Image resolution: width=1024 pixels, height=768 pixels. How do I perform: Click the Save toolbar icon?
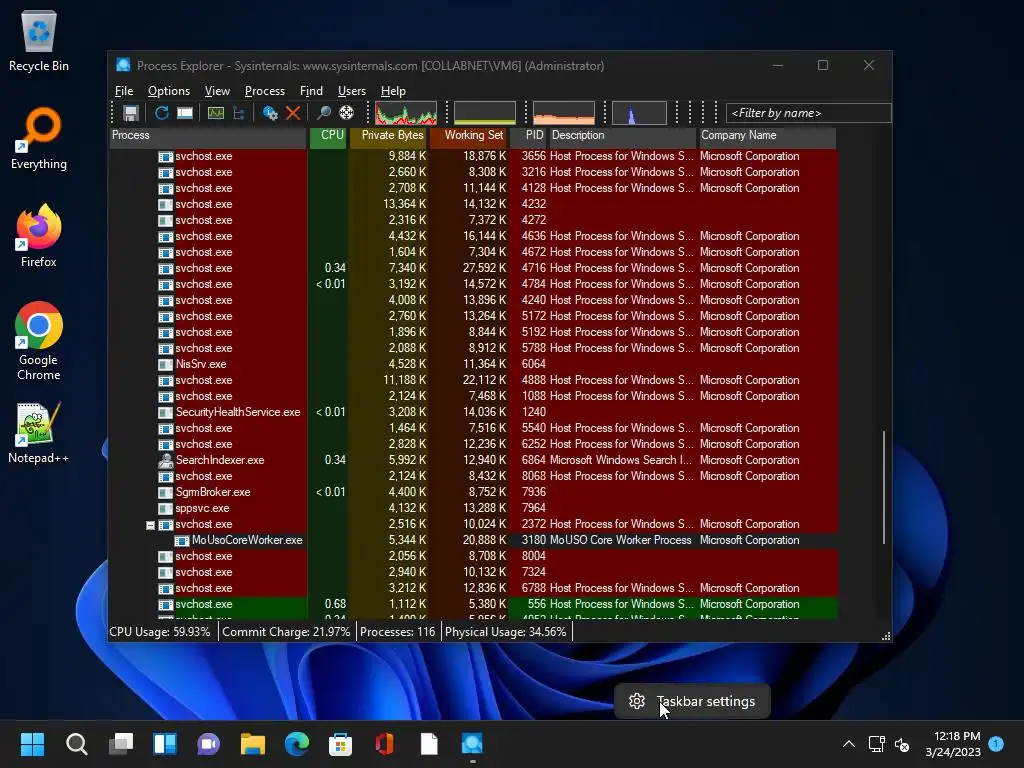pos(131,113)
